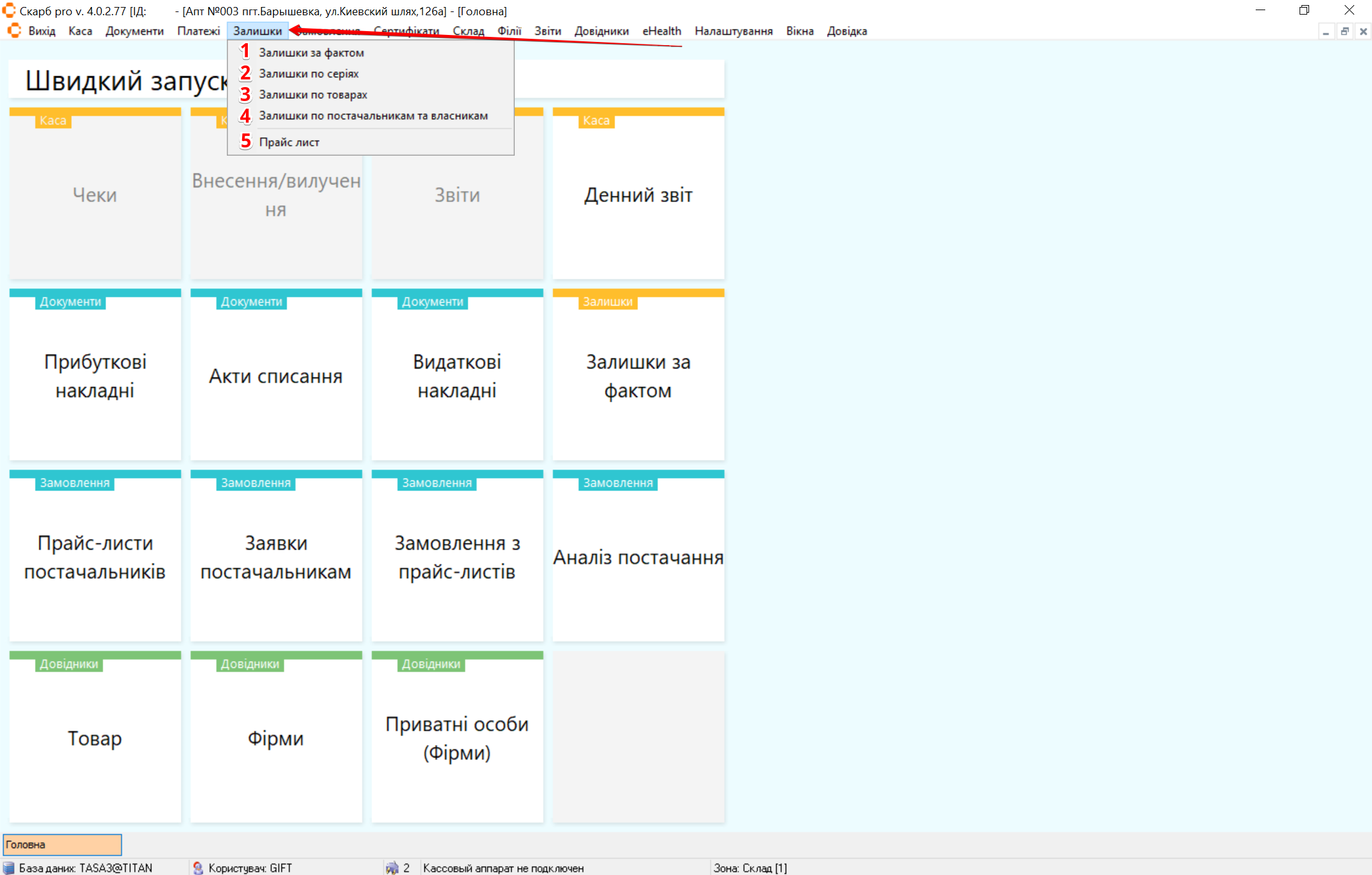This screenshot has width=1372, height=875.
Task: Open the Довідники menu
Action: (601, 31)
